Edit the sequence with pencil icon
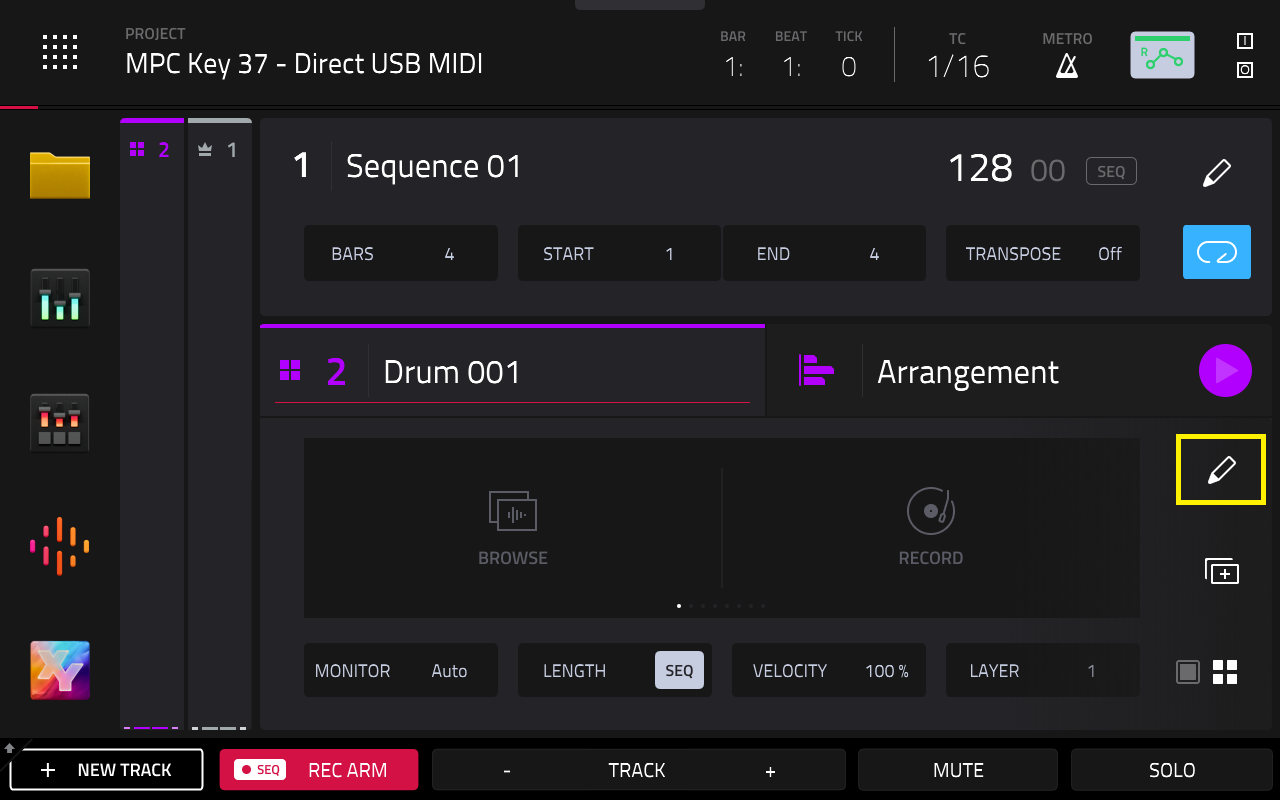This screenshot has width=1280, height=800. [x=1216, y=172]
